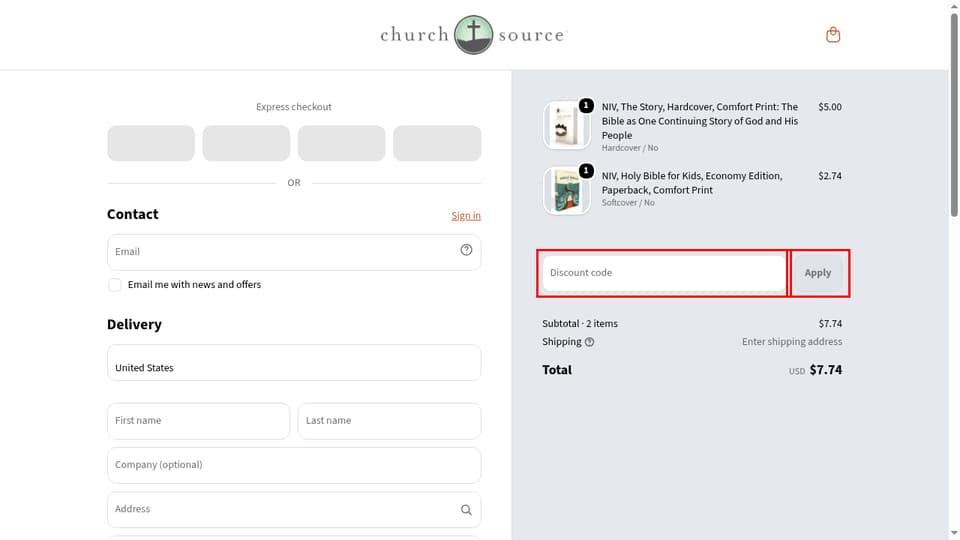Open the shopping bag cart icon
Screen dimensions: 960x540
(833, 35)
